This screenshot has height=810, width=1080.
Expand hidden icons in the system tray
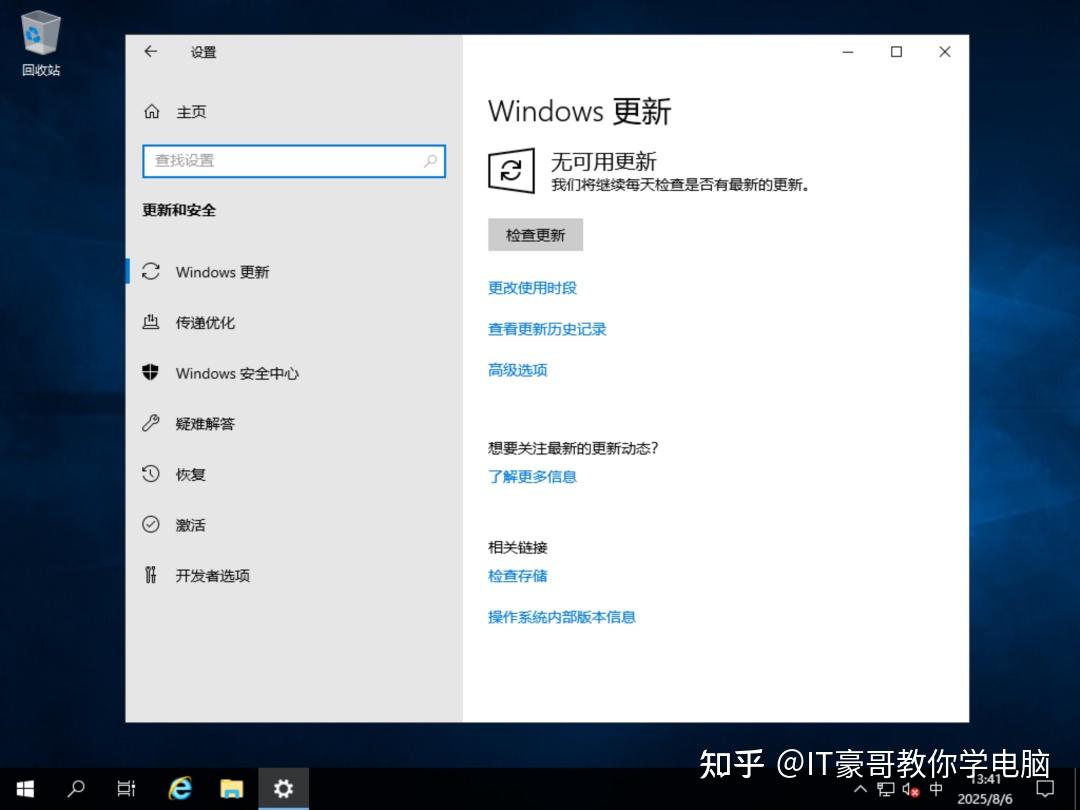[860, 789]
